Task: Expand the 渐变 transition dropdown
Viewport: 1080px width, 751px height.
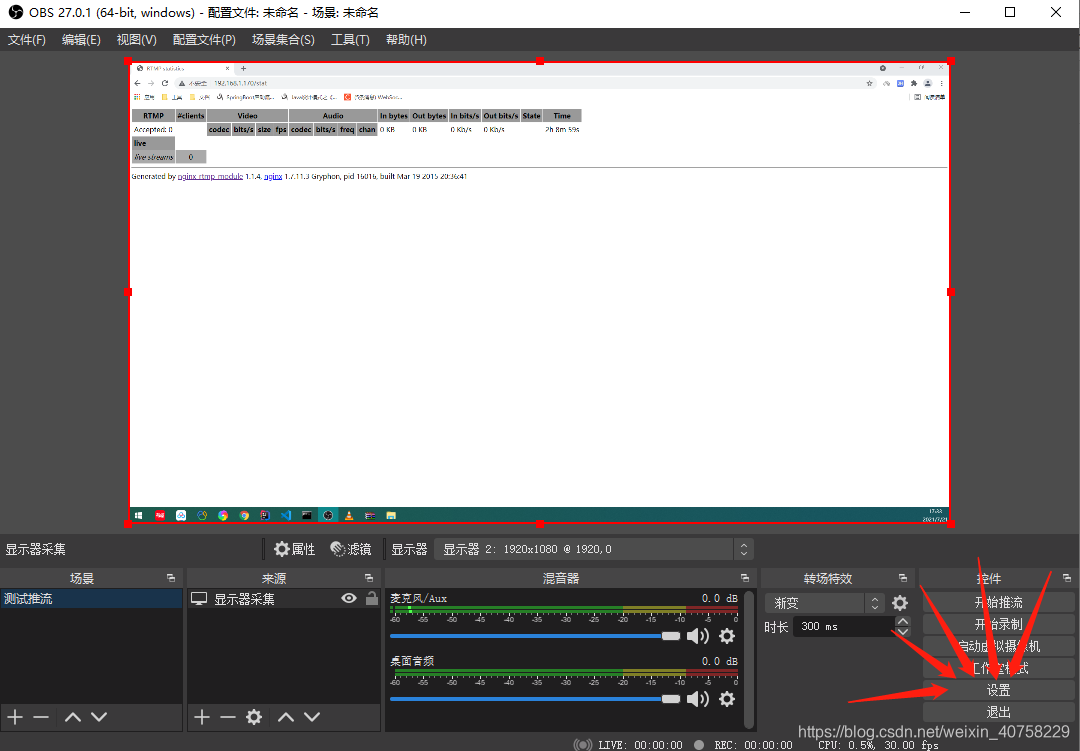Action: [x=824, y=603]
